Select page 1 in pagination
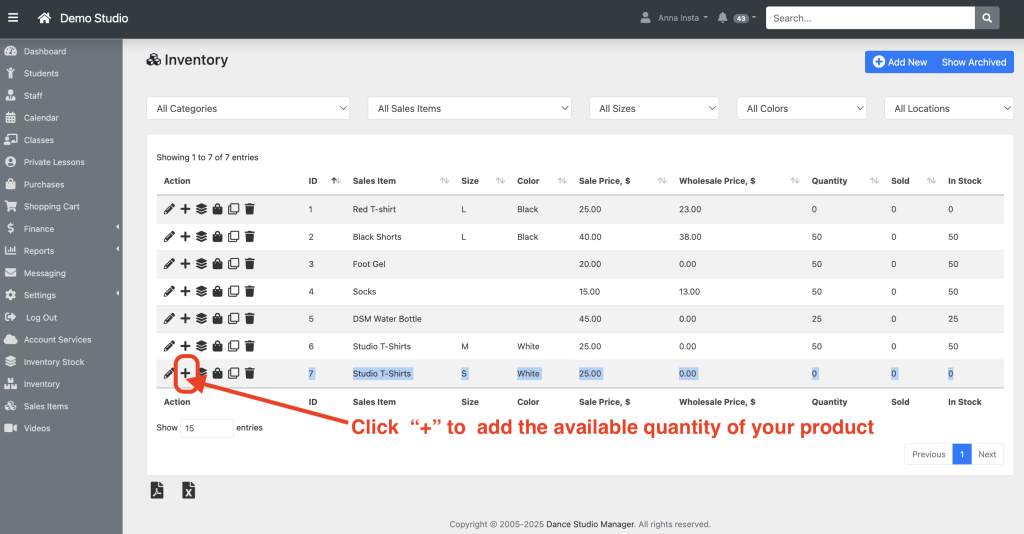This screenshot has height=534, width=1024. pos(962,454)
